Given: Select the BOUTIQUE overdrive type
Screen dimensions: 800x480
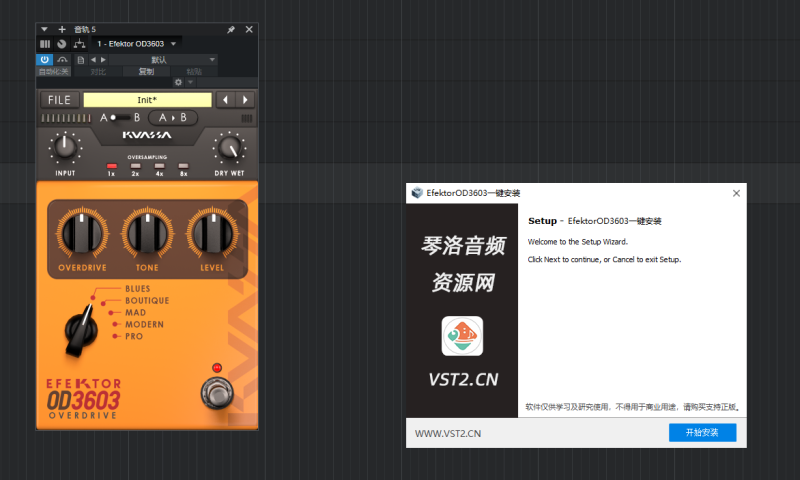Looking at the screenshot, I should click(x=147, y=300).
